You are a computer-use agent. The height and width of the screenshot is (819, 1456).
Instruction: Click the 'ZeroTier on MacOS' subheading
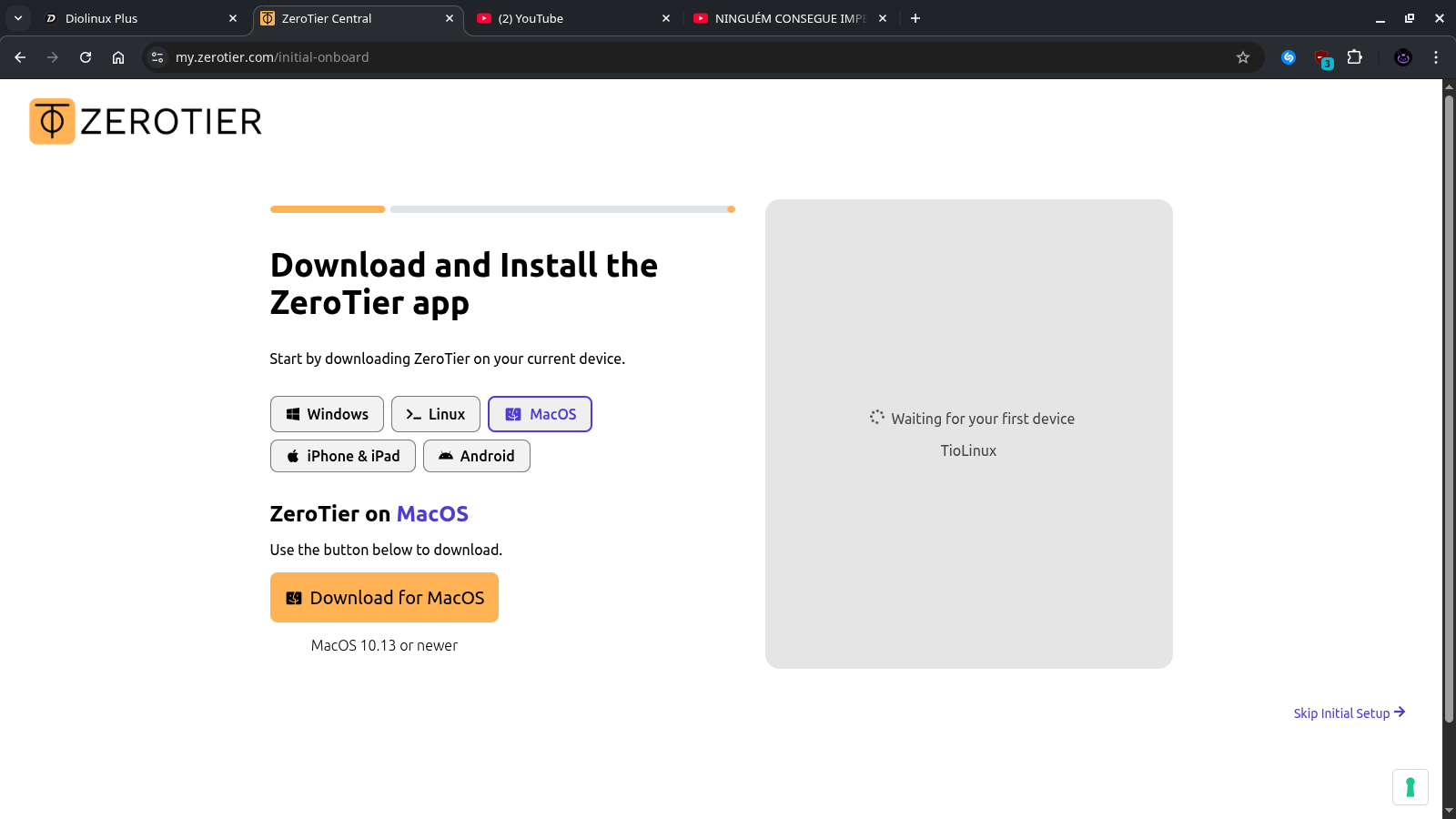[x=369, y=514]
